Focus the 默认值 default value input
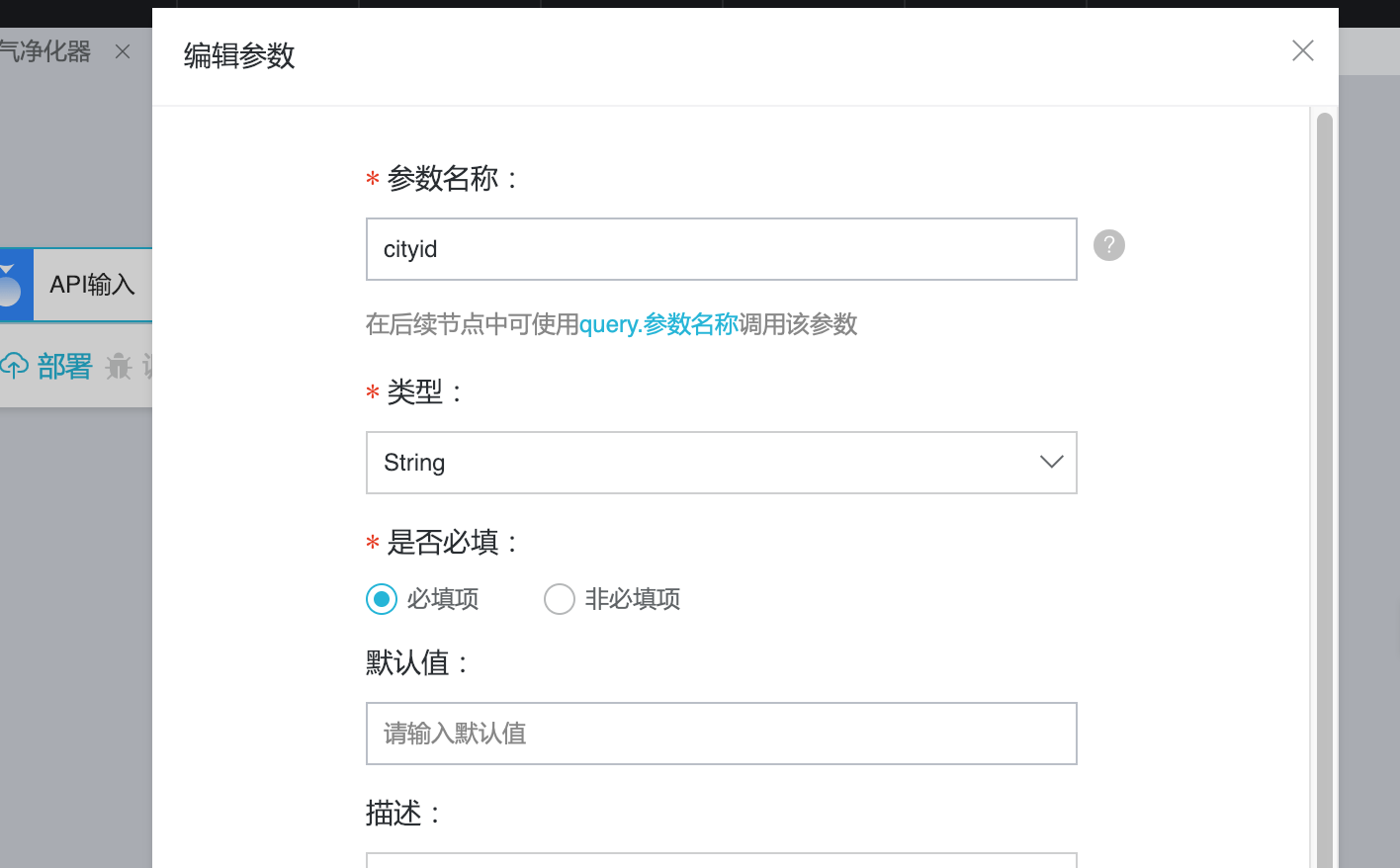 (721, 734)
